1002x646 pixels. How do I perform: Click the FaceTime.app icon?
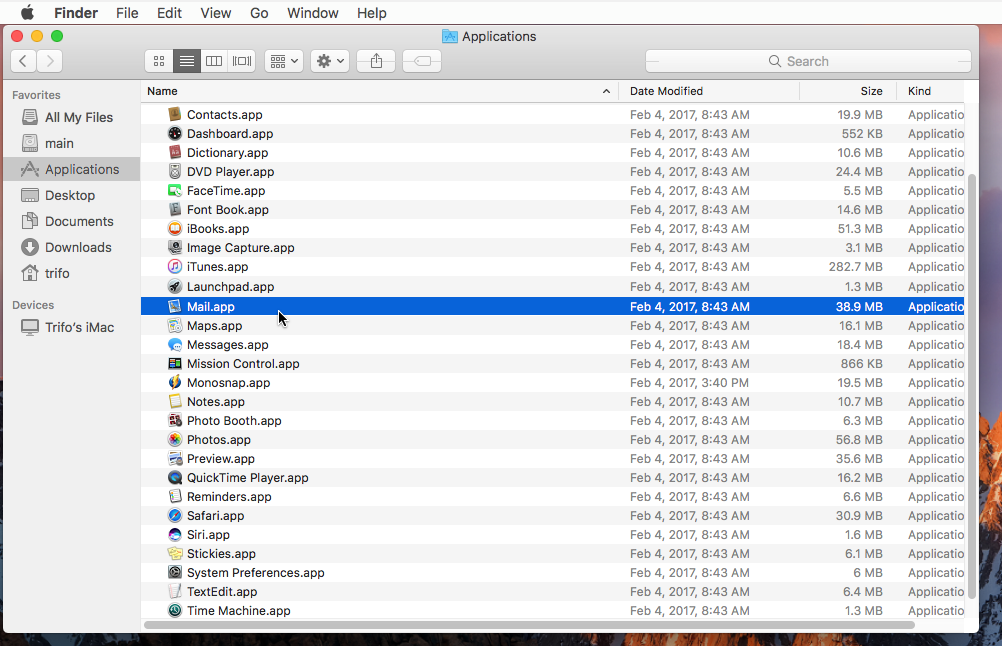[174, 190]
